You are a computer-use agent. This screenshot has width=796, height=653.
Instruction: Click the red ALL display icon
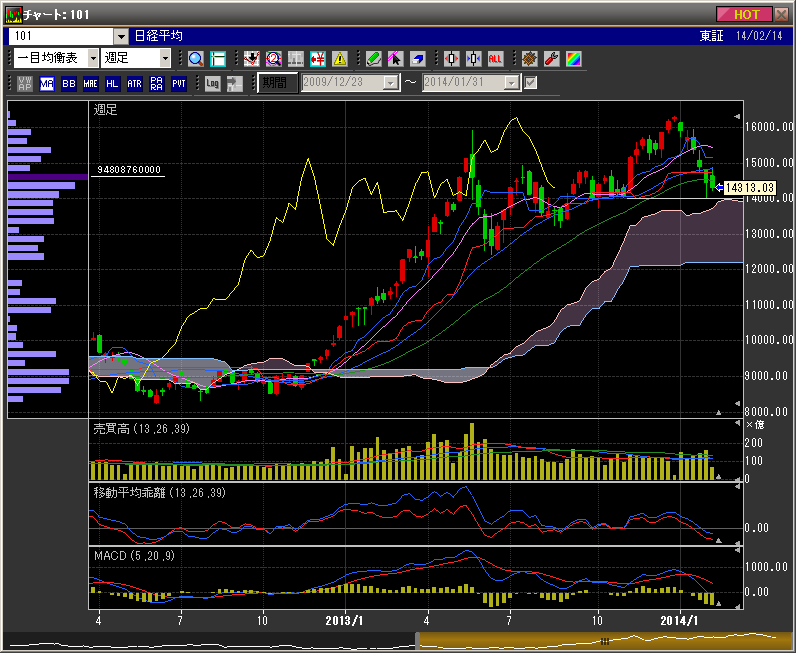(495, 59)
